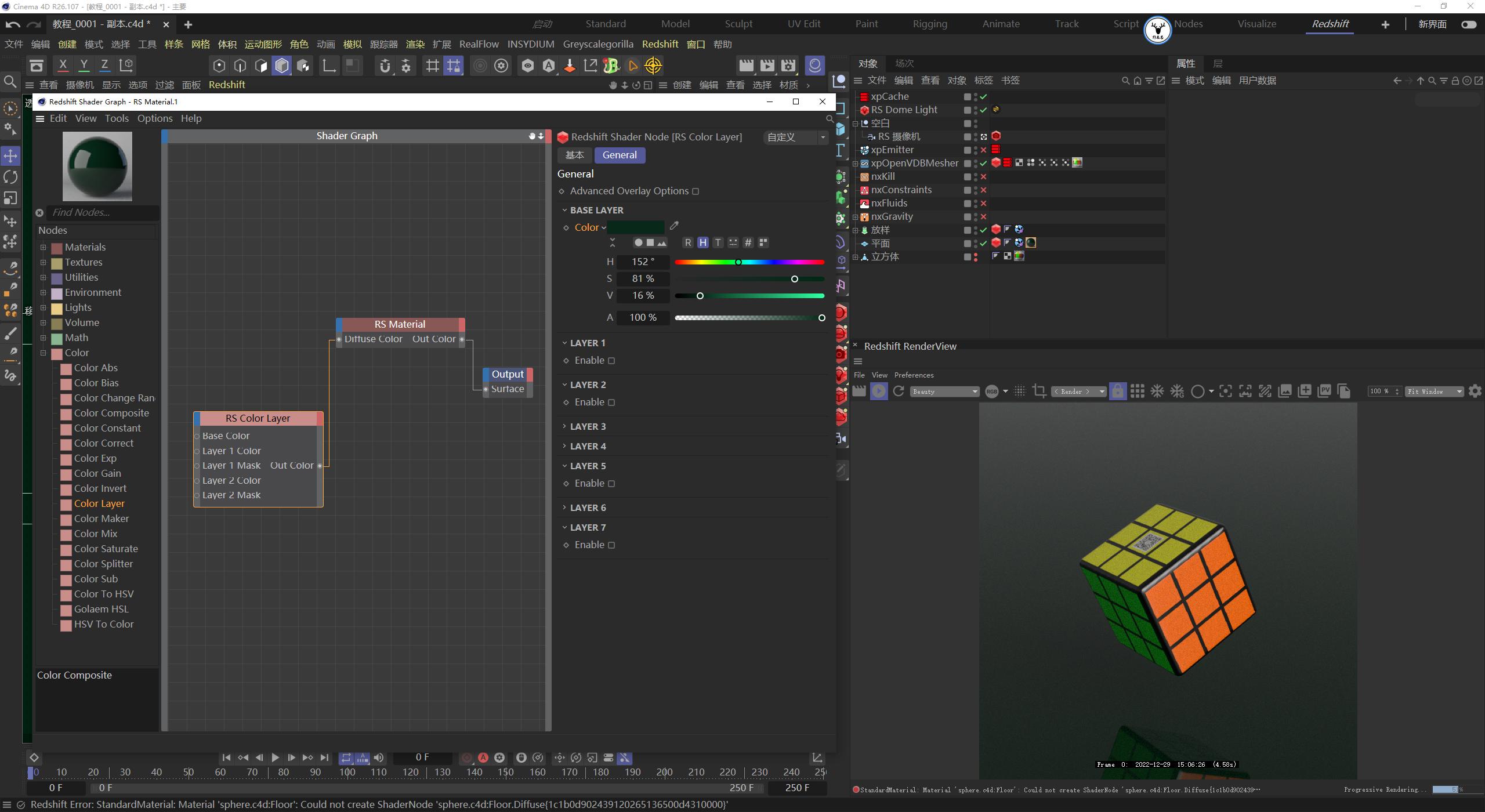Viewport: 1485px width, 812px height.
Task: Toggle the green enable checkmark on RS Dome Light
Action: 983,110
